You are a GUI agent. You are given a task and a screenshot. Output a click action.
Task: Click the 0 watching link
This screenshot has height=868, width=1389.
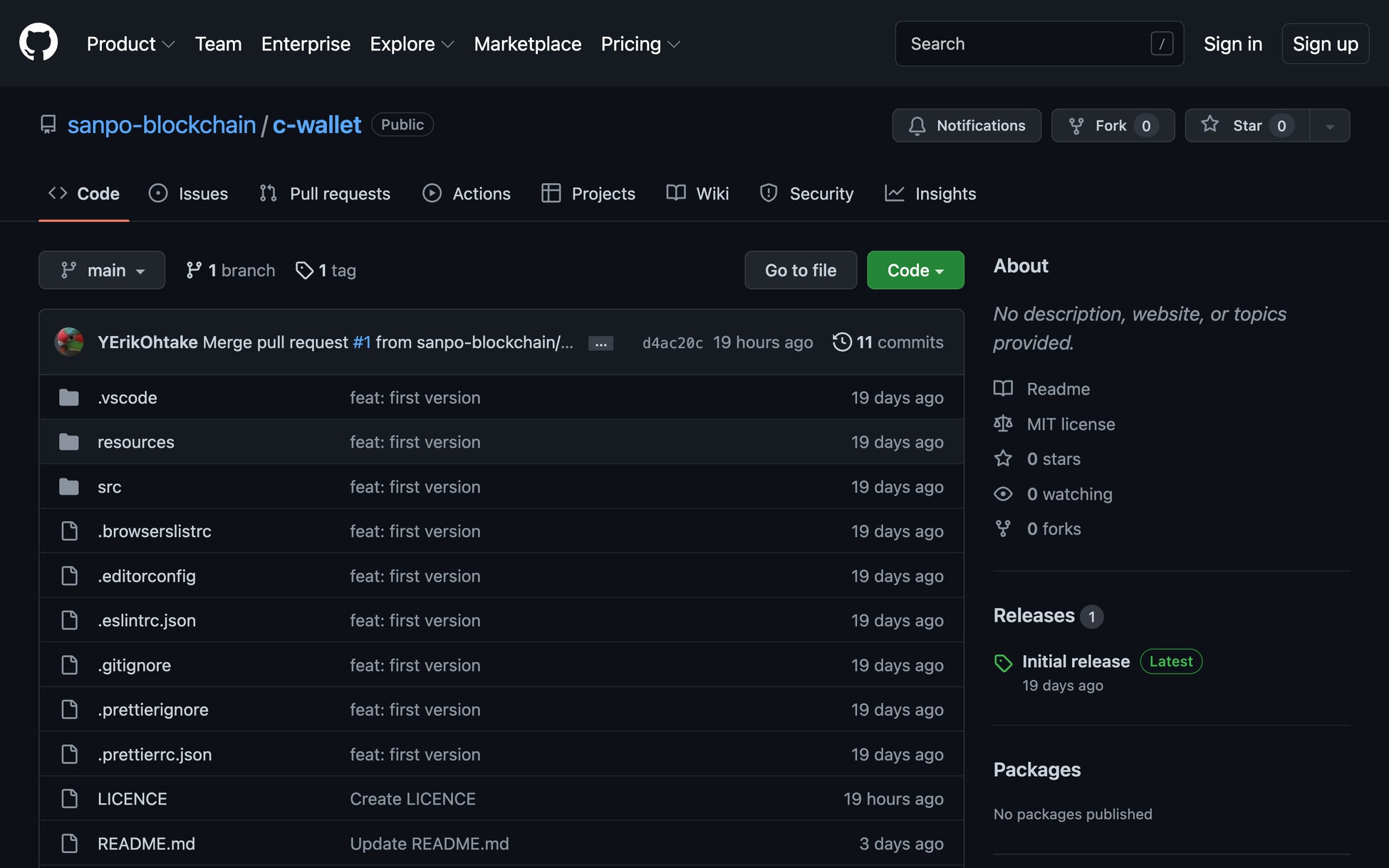tap(1054, 493)
